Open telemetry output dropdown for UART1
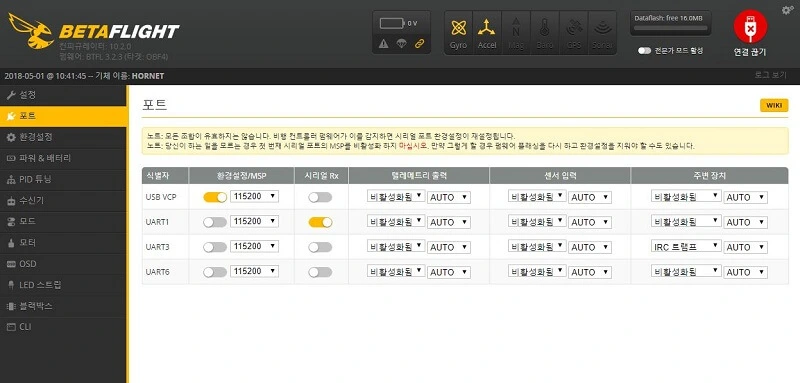 point(396,221)
